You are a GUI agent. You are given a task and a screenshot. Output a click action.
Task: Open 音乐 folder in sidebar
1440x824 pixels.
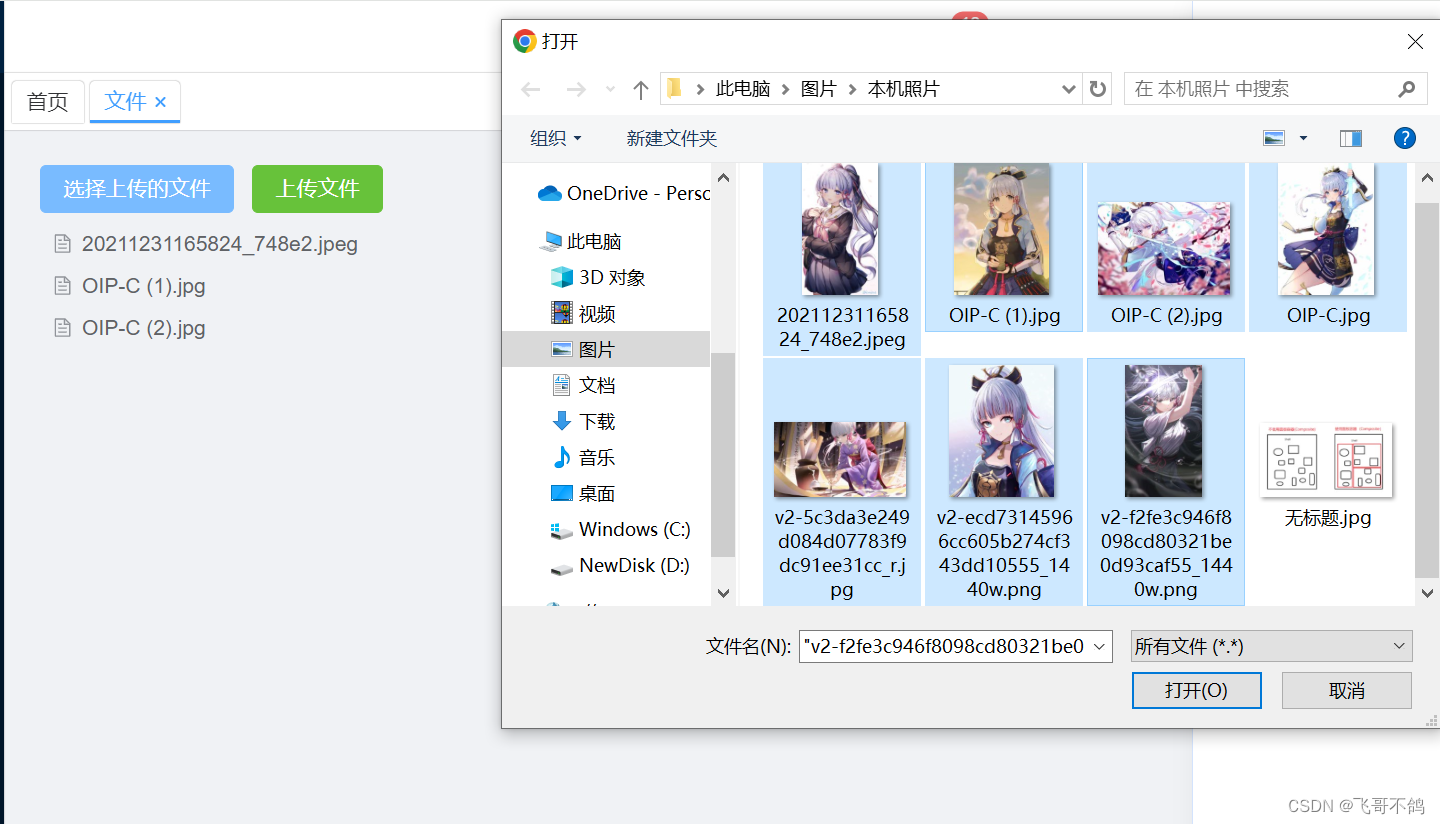tap(584, 457)
